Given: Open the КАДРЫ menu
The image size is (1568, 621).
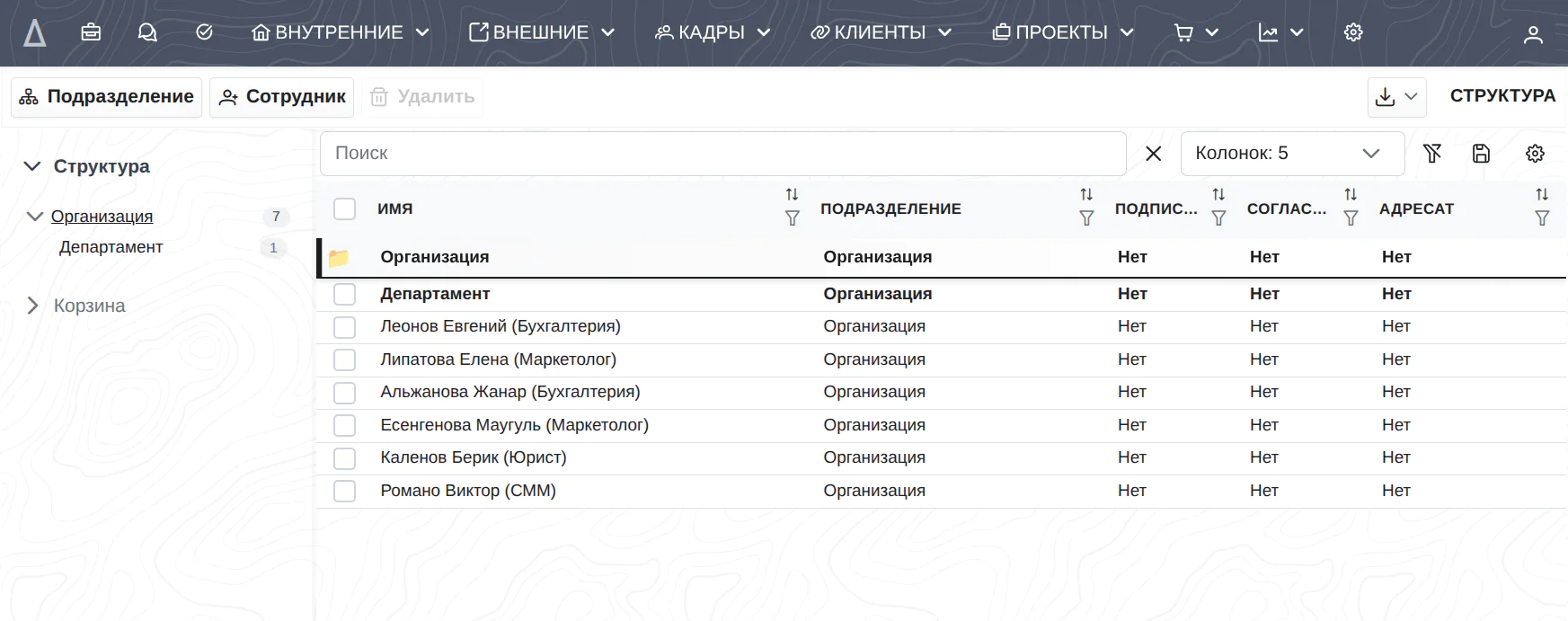Looking at the screenshot, I should [713, 32].
